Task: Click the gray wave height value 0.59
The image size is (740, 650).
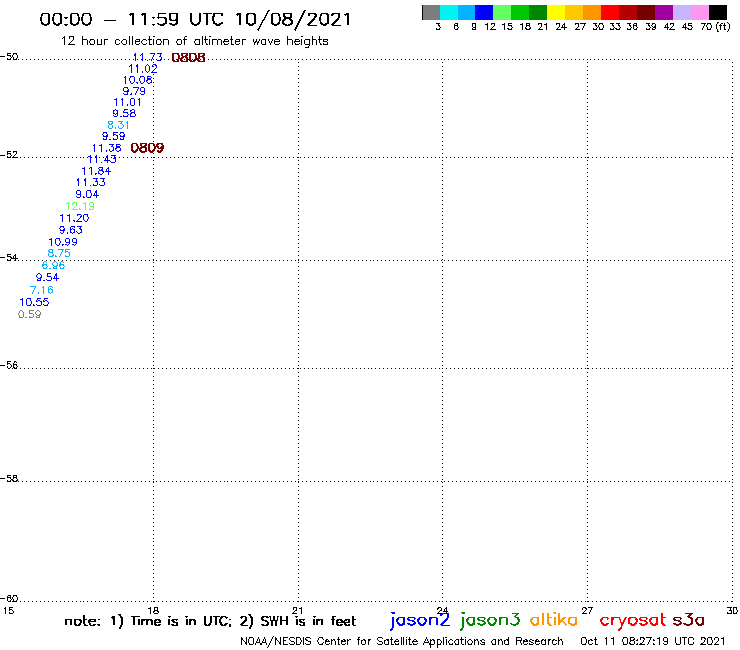Action: click(30, 314)
